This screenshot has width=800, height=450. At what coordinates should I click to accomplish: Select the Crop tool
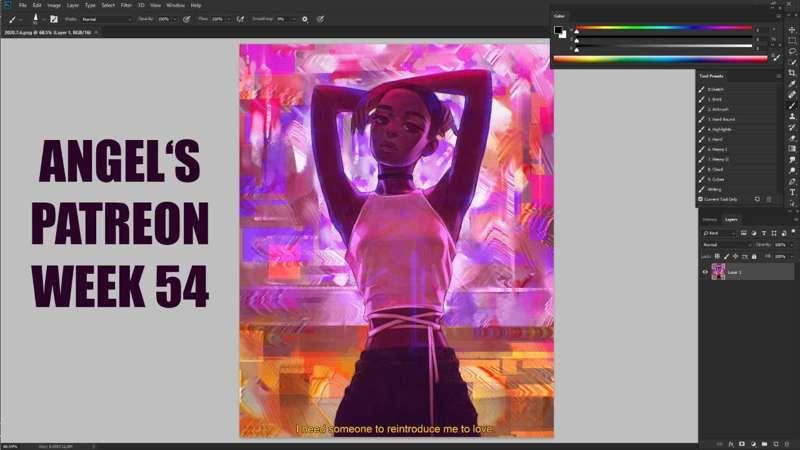click(792, 72)
